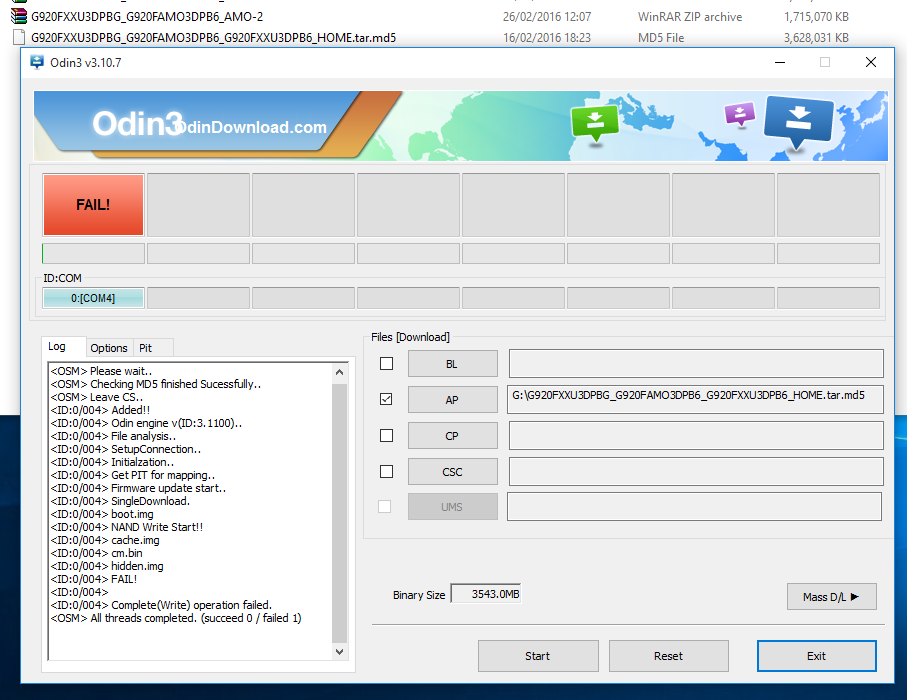Click the greyed-out UMS button
The width and height of the screenshot is (907, 700).
coord(452,507)
